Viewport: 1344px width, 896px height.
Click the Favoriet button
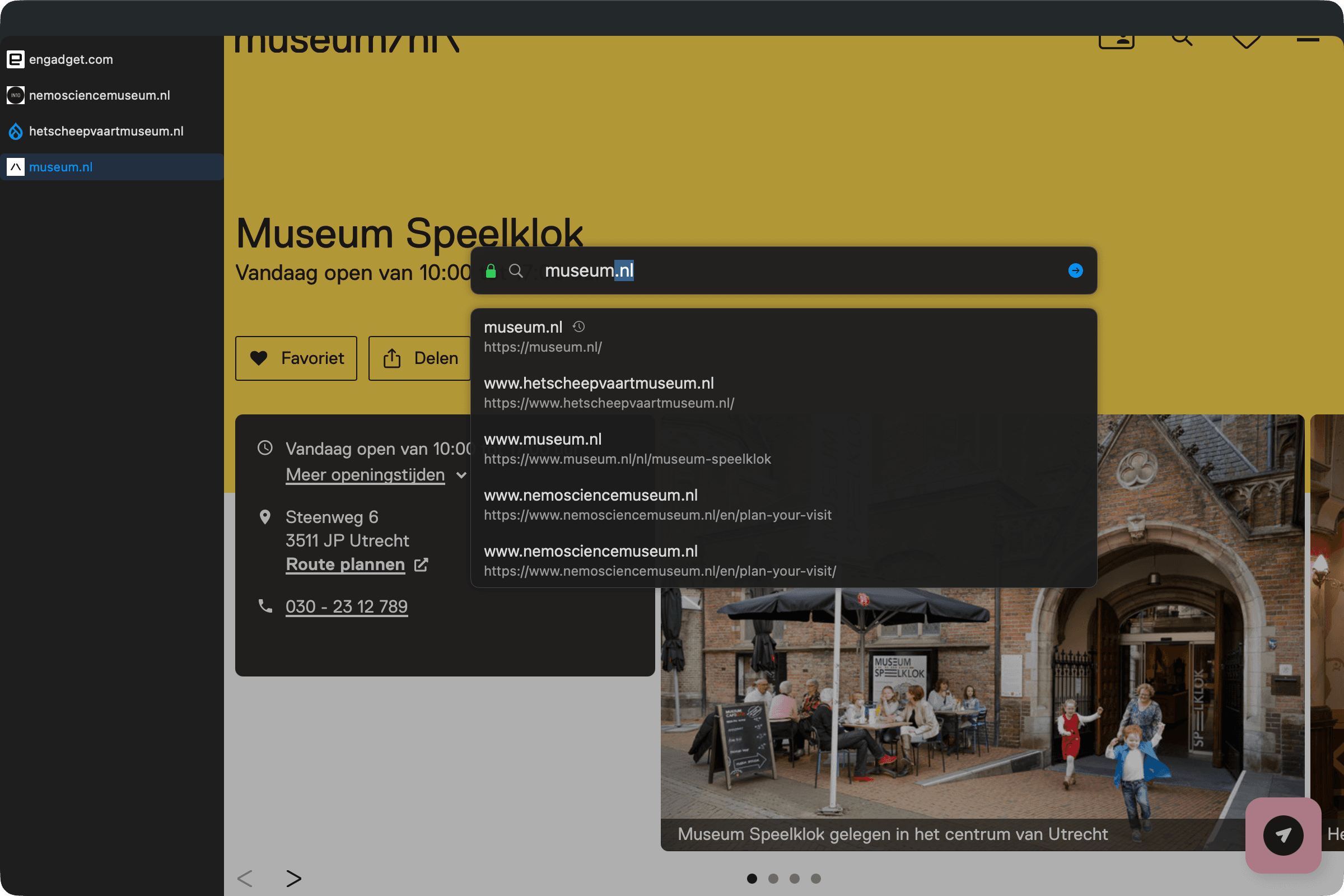(296, 358)
